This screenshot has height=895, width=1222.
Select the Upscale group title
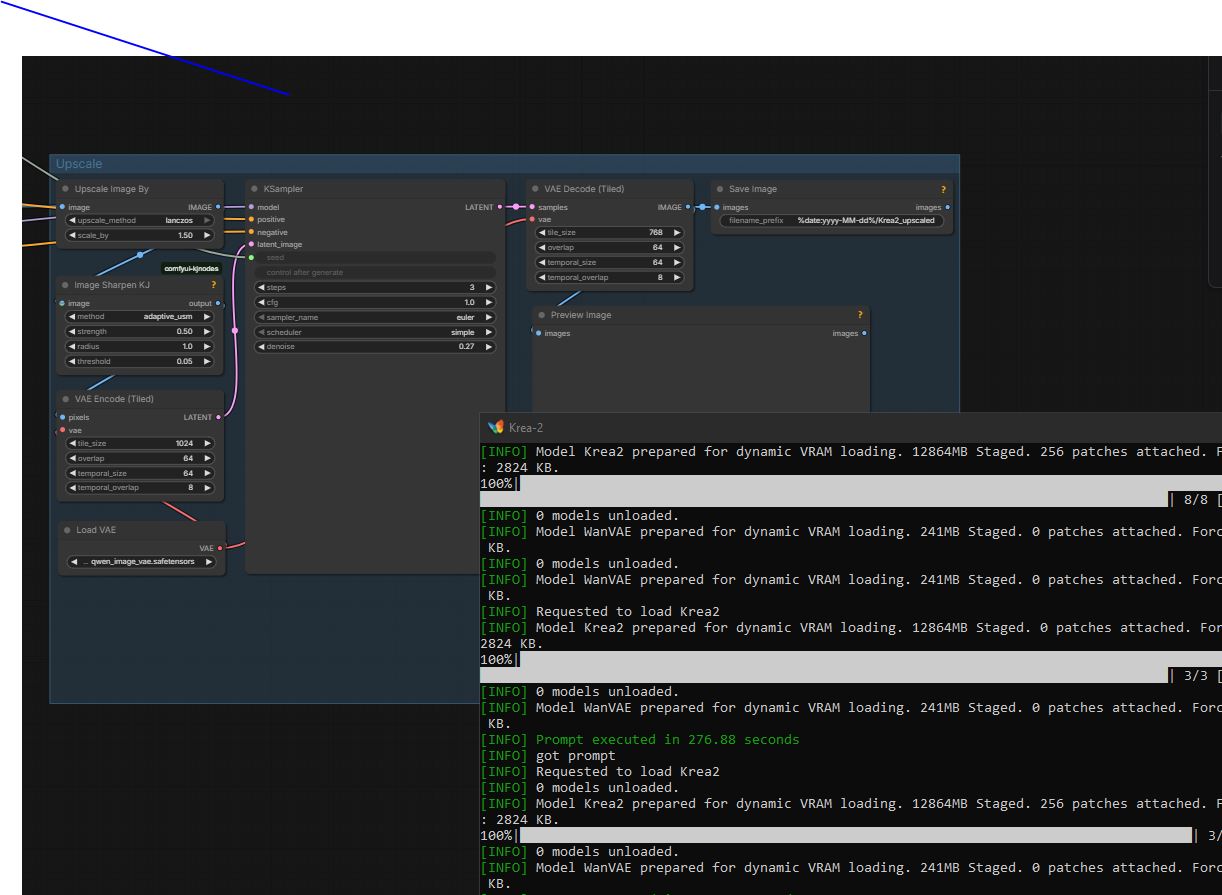[x=79, y=164]
